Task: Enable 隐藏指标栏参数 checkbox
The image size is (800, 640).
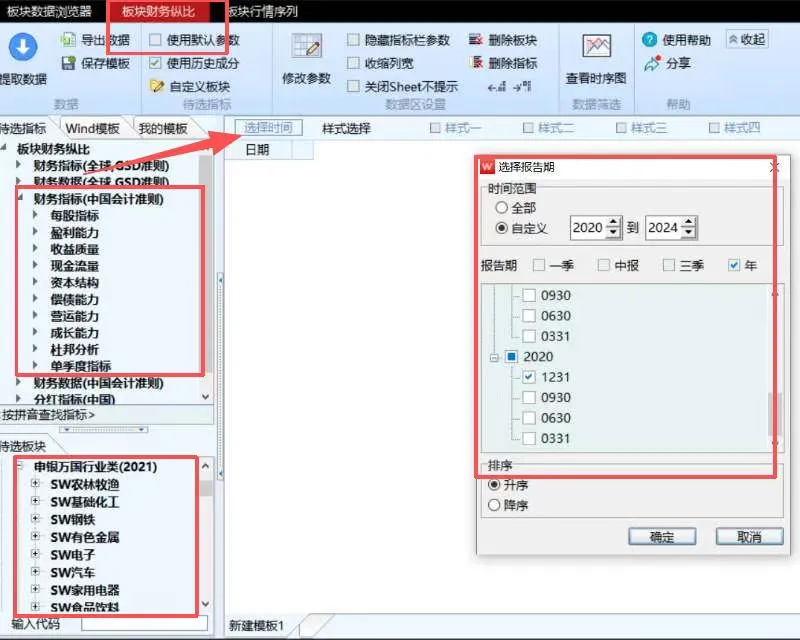Action: coord(353,39)
